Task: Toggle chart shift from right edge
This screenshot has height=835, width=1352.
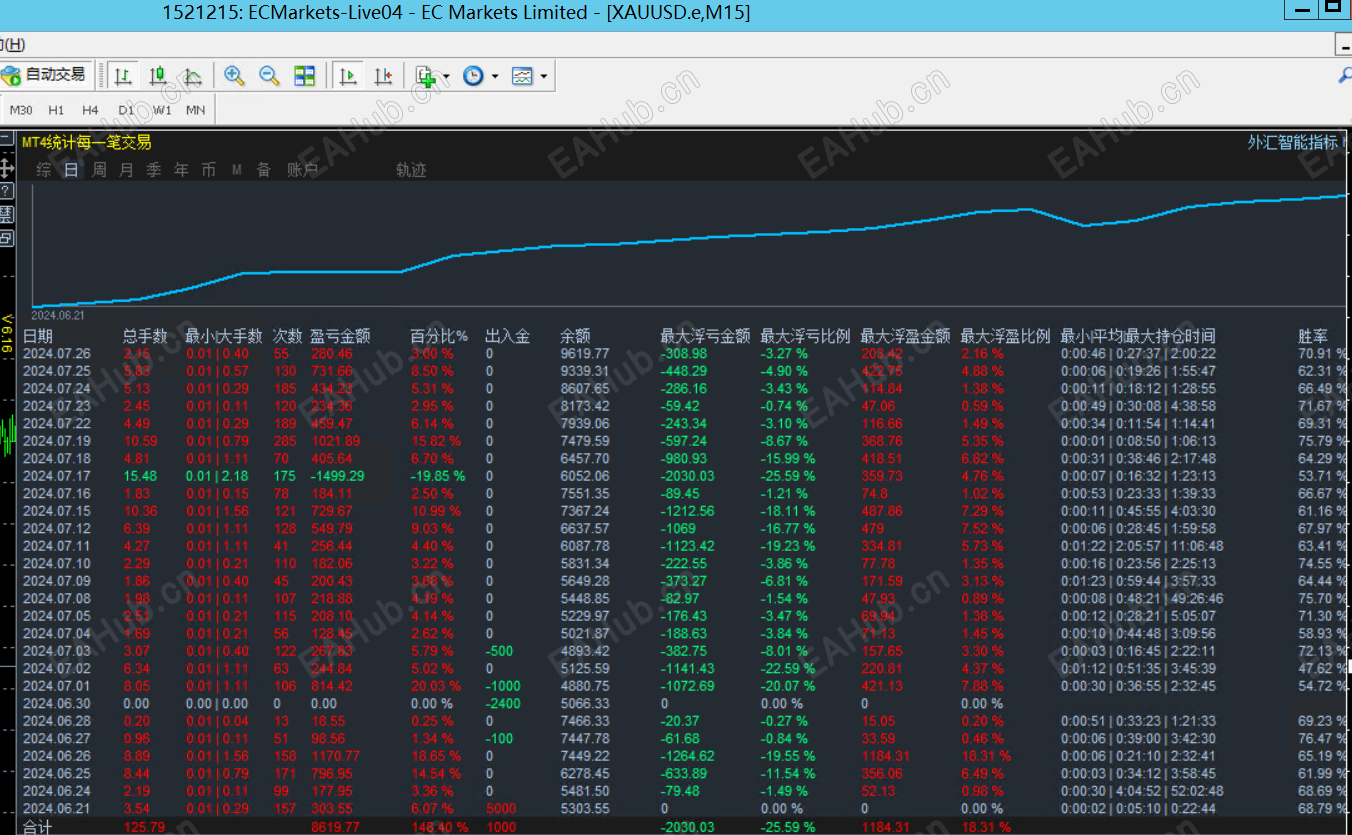Action: click(x=383, y=76)
